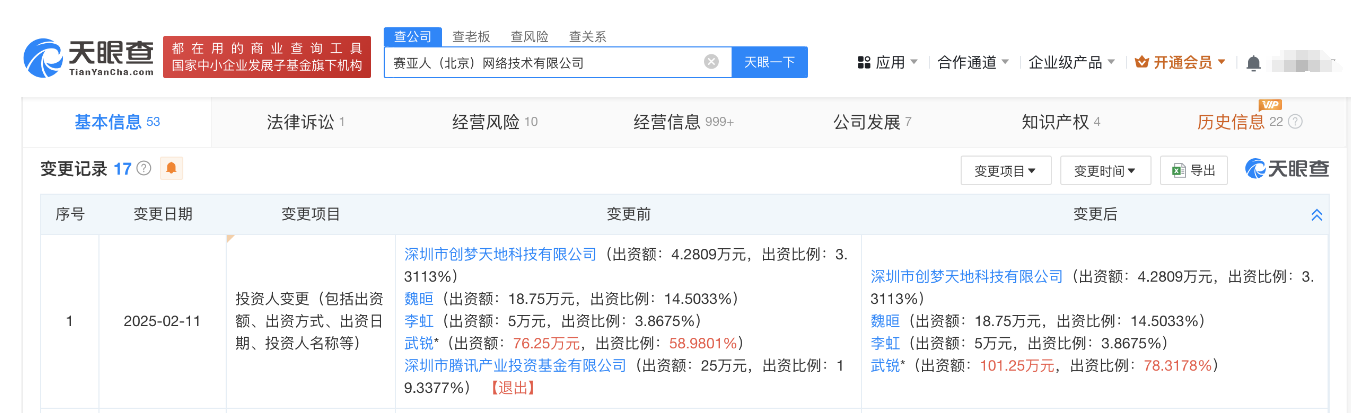The width and height of the screenshot is (1351, 414).
Task: Click the help icon beside 历史信息 22
Action: 1295,122
